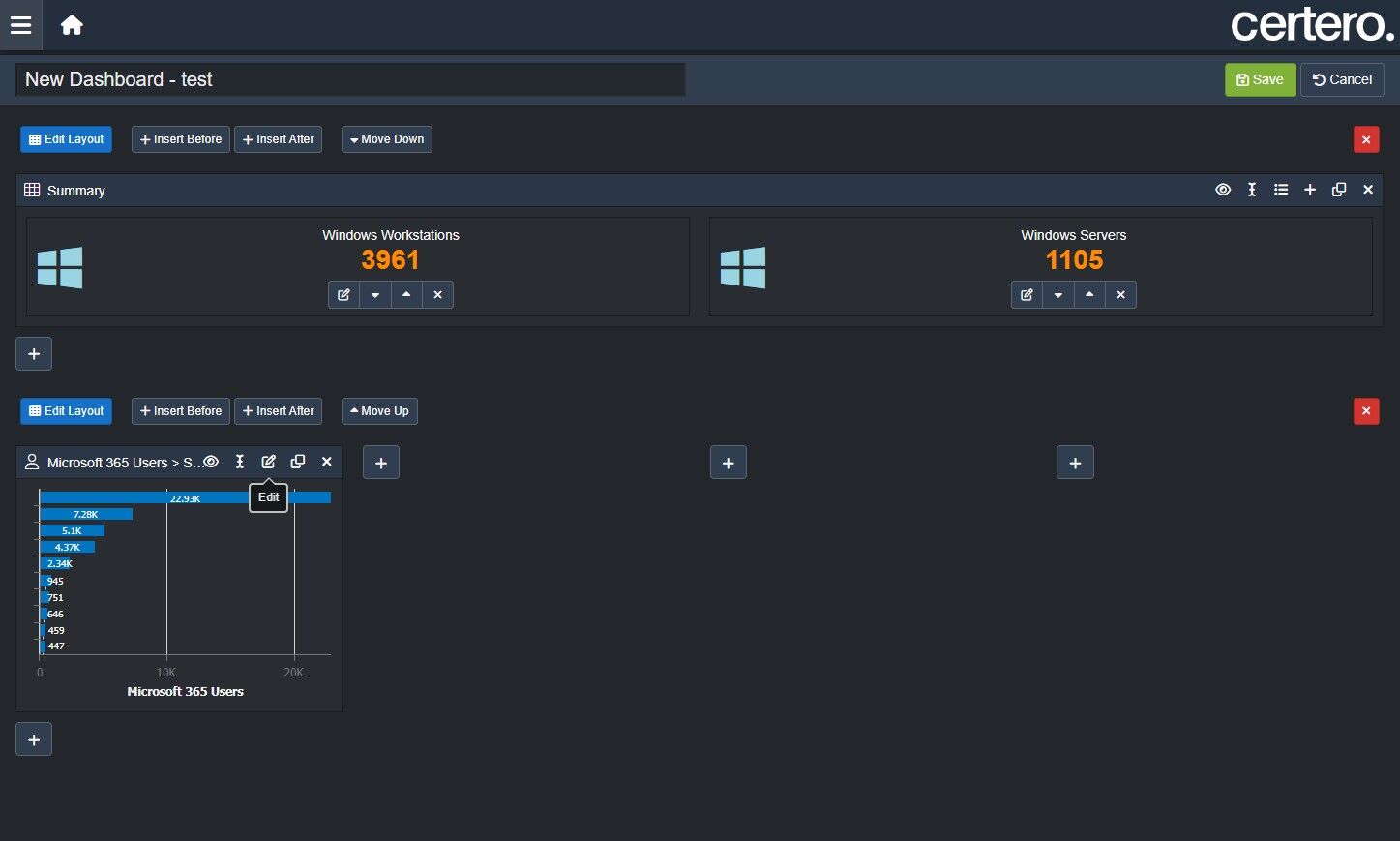
Task: Click the Certero logo
Action: 1312,25
